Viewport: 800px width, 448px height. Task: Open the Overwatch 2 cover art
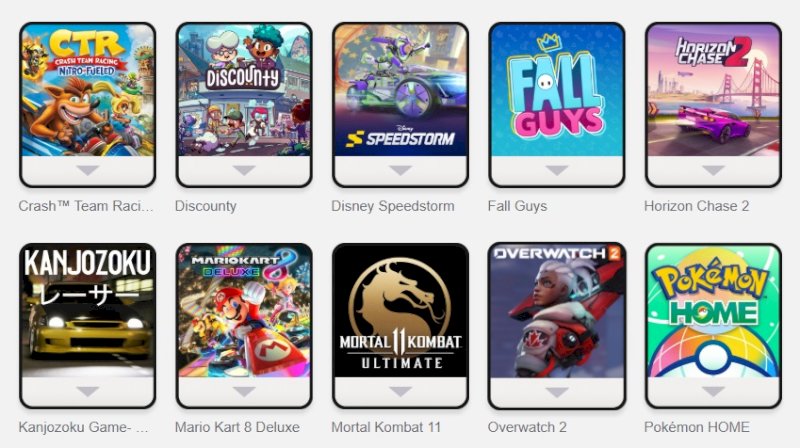(x=557, y=311)
